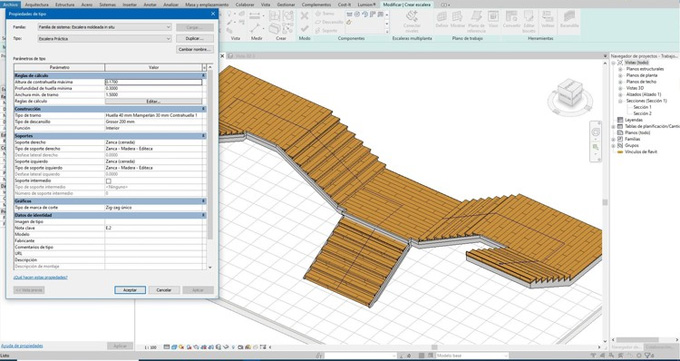Viewport: 680px width, 361px height.
Task: Open the Barandilla tool
Action: tap(569, 20)
